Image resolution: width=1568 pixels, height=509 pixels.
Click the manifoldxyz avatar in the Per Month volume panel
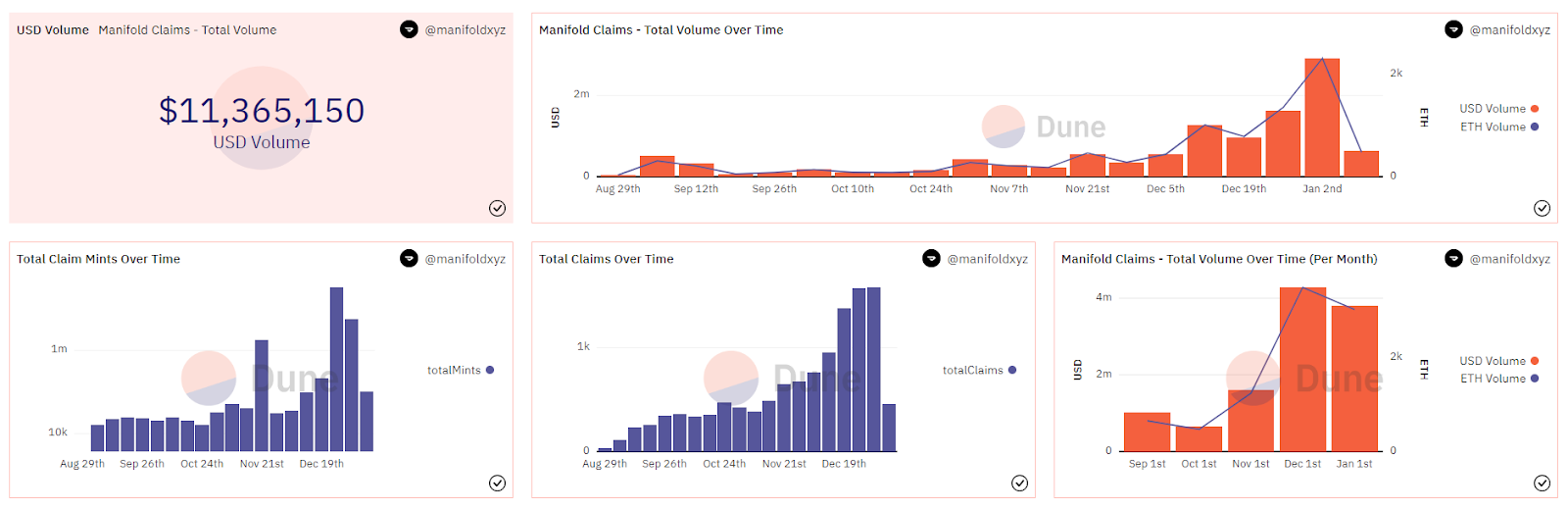1453,259
